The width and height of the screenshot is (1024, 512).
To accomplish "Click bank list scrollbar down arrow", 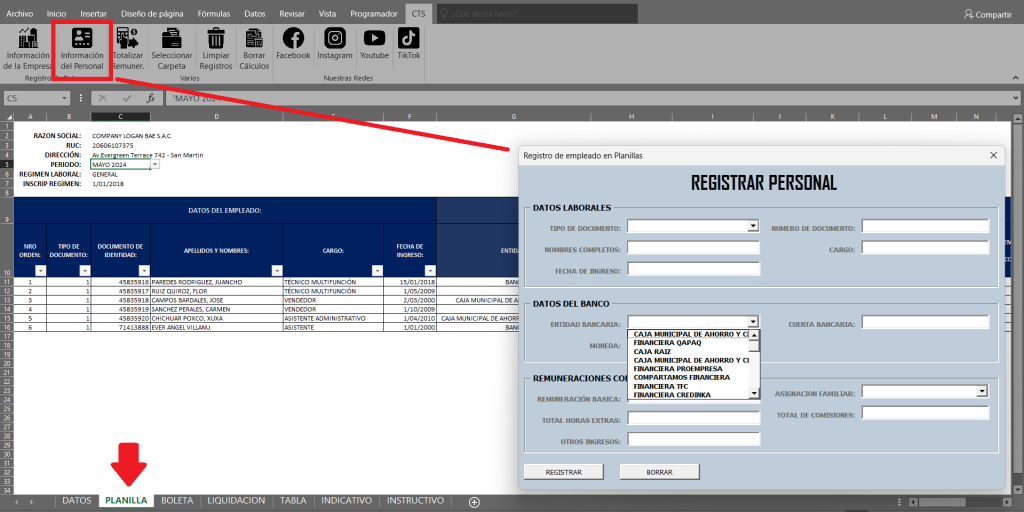I will [x=754, y=393].
